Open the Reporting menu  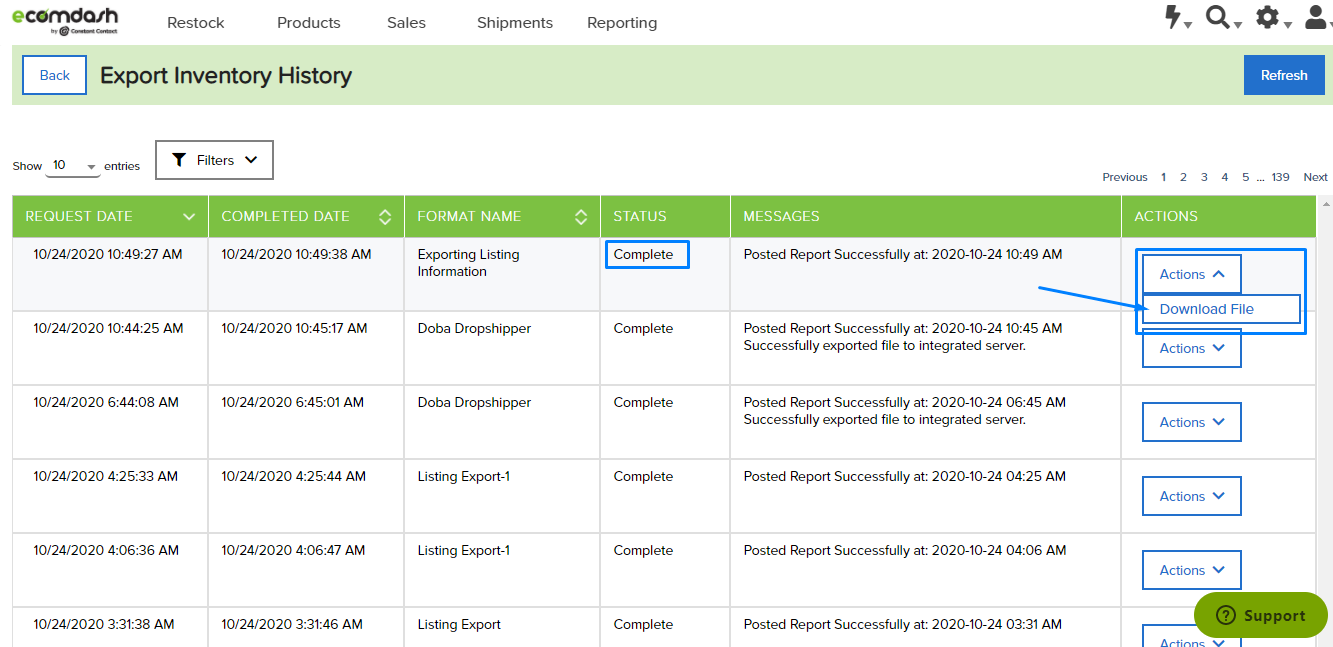(622, 22)
